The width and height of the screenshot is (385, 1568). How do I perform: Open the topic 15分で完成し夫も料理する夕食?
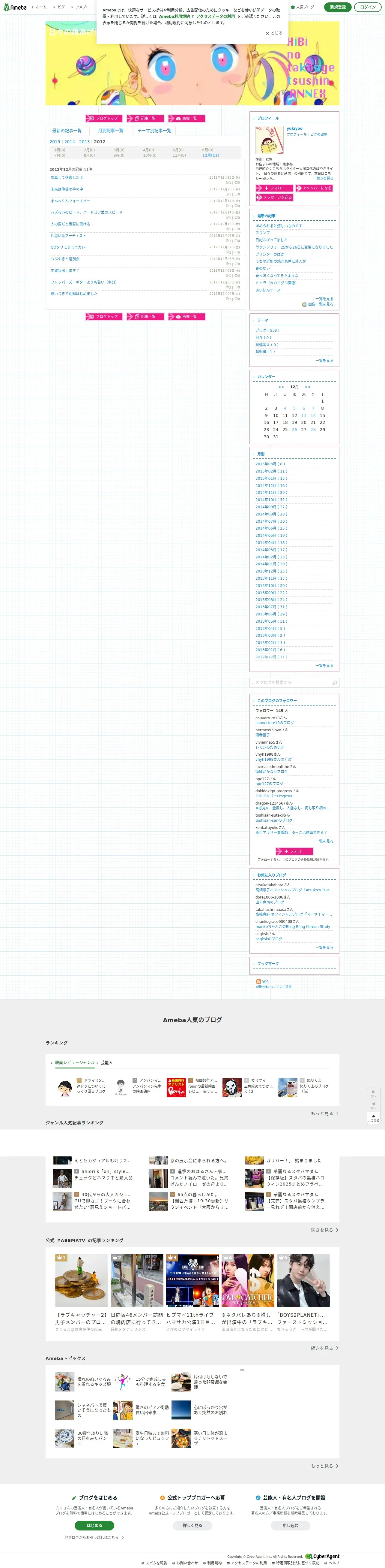tap(150, 1382)
